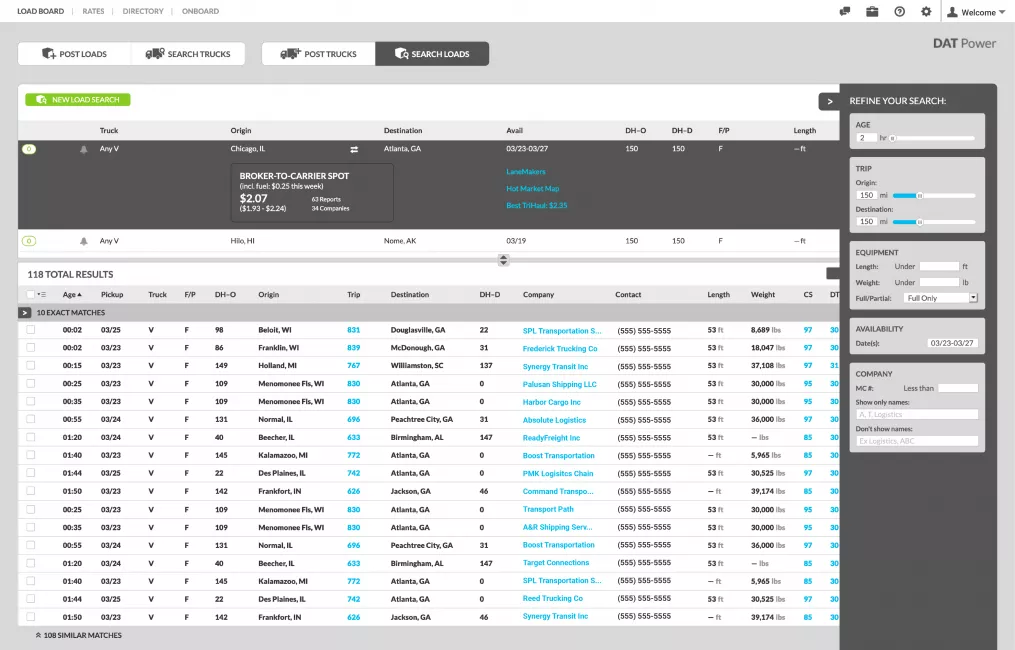Open Best TriHaul $2.35 link

(x=537, y=205)
